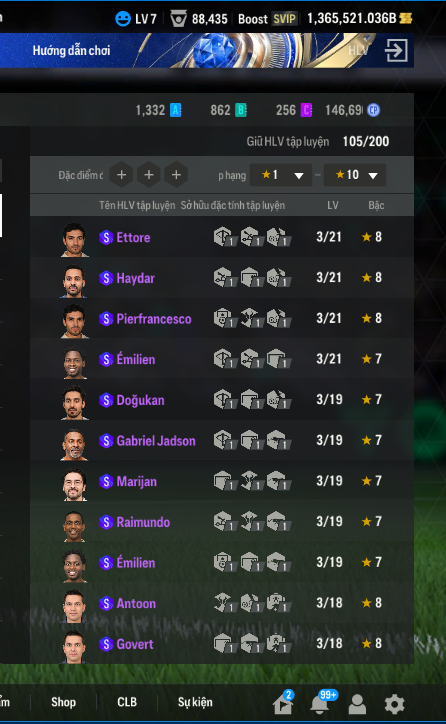Screen dimensions: 446x724
Task: Add first trait filter plus hexagon
Action: (121, 175)
